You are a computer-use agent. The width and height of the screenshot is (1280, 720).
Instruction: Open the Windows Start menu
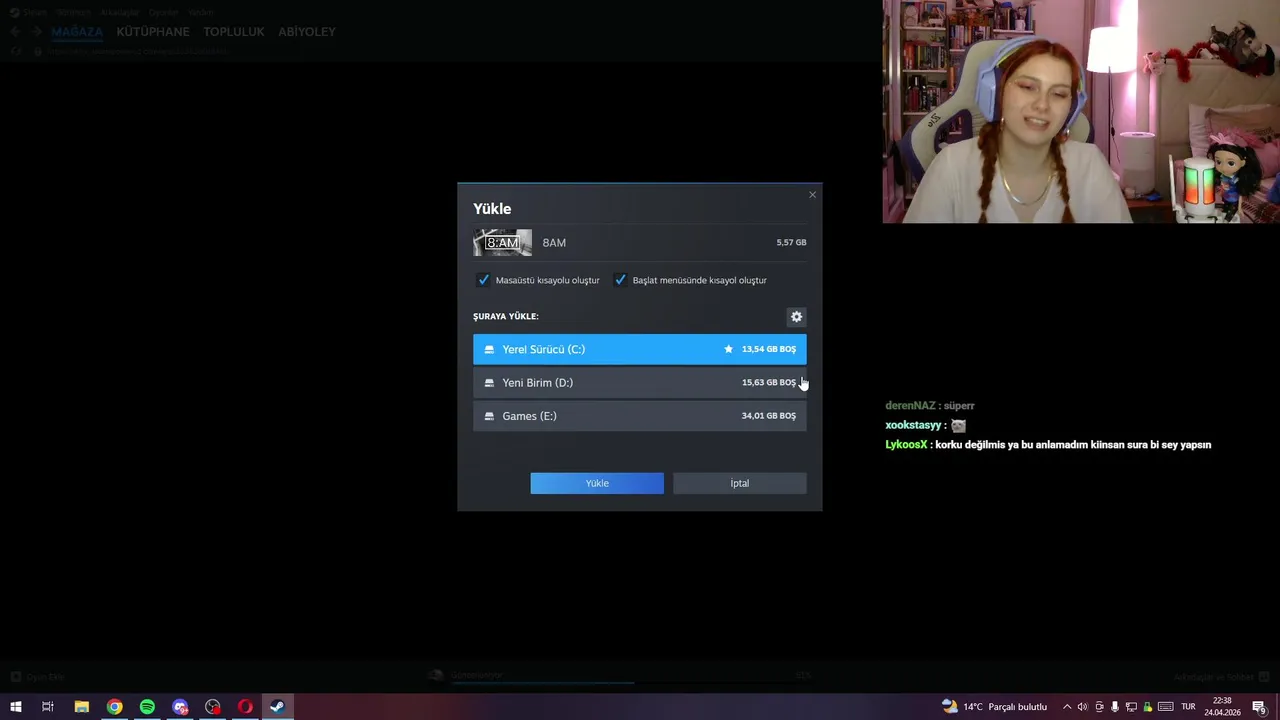pos(16,707)
